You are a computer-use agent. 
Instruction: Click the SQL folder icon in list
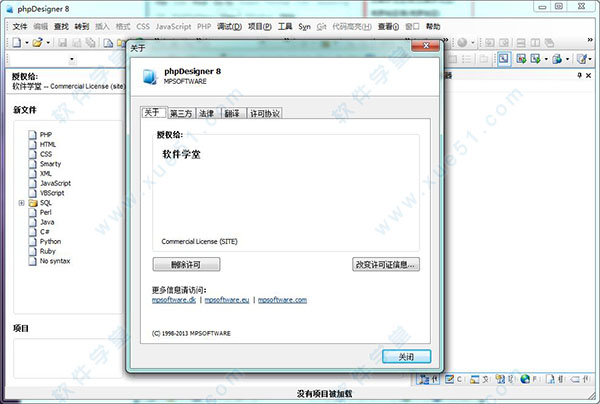pos(33,203)
